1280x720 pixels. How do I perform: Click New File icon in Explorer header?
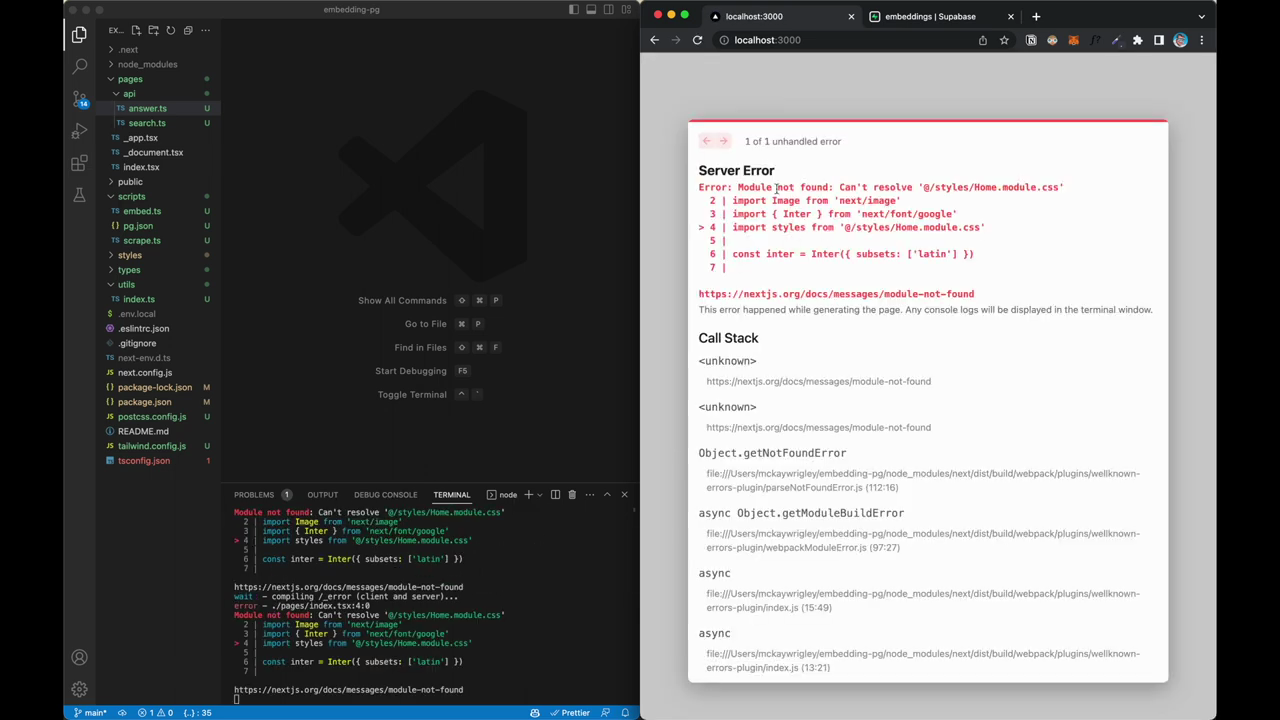tap(136, 30)
